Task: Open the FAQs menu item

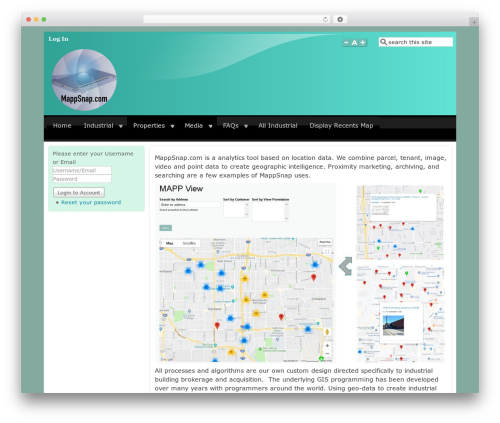Action: coord(230,126)
